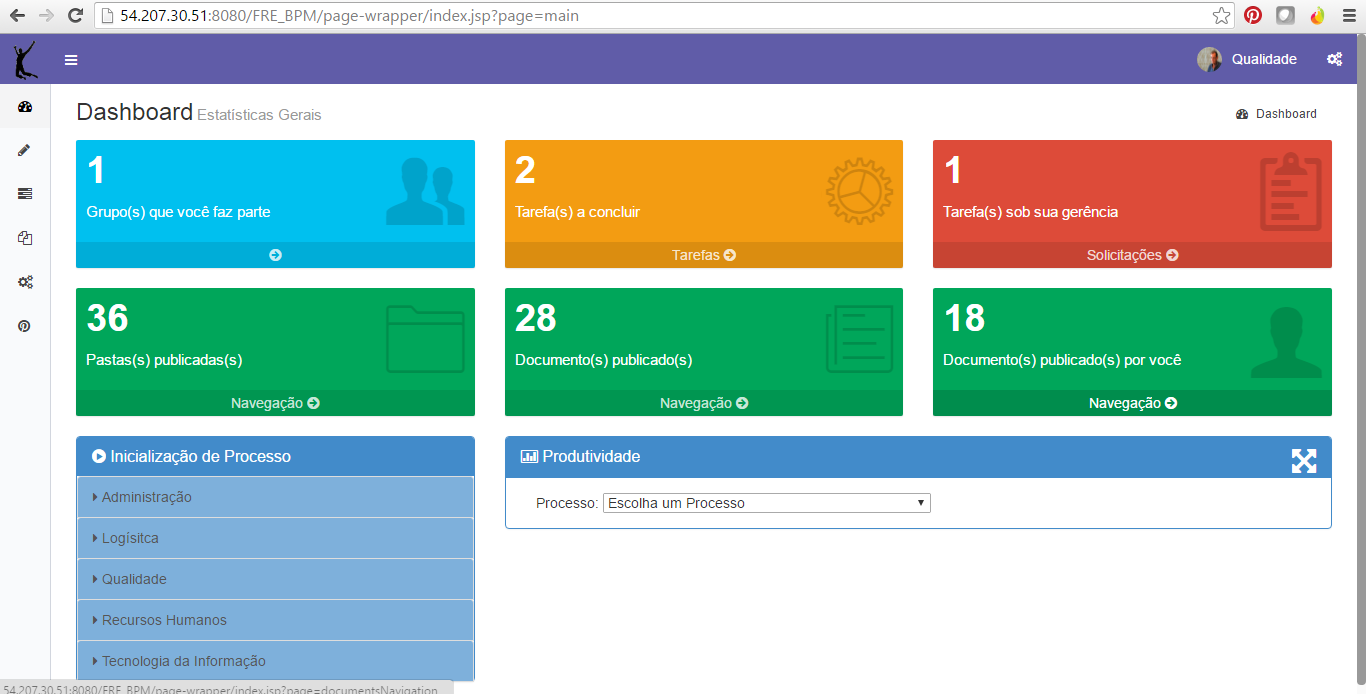Open the Solicitações link on the red card
The image size is (1366, 694).
[1132, 255]
